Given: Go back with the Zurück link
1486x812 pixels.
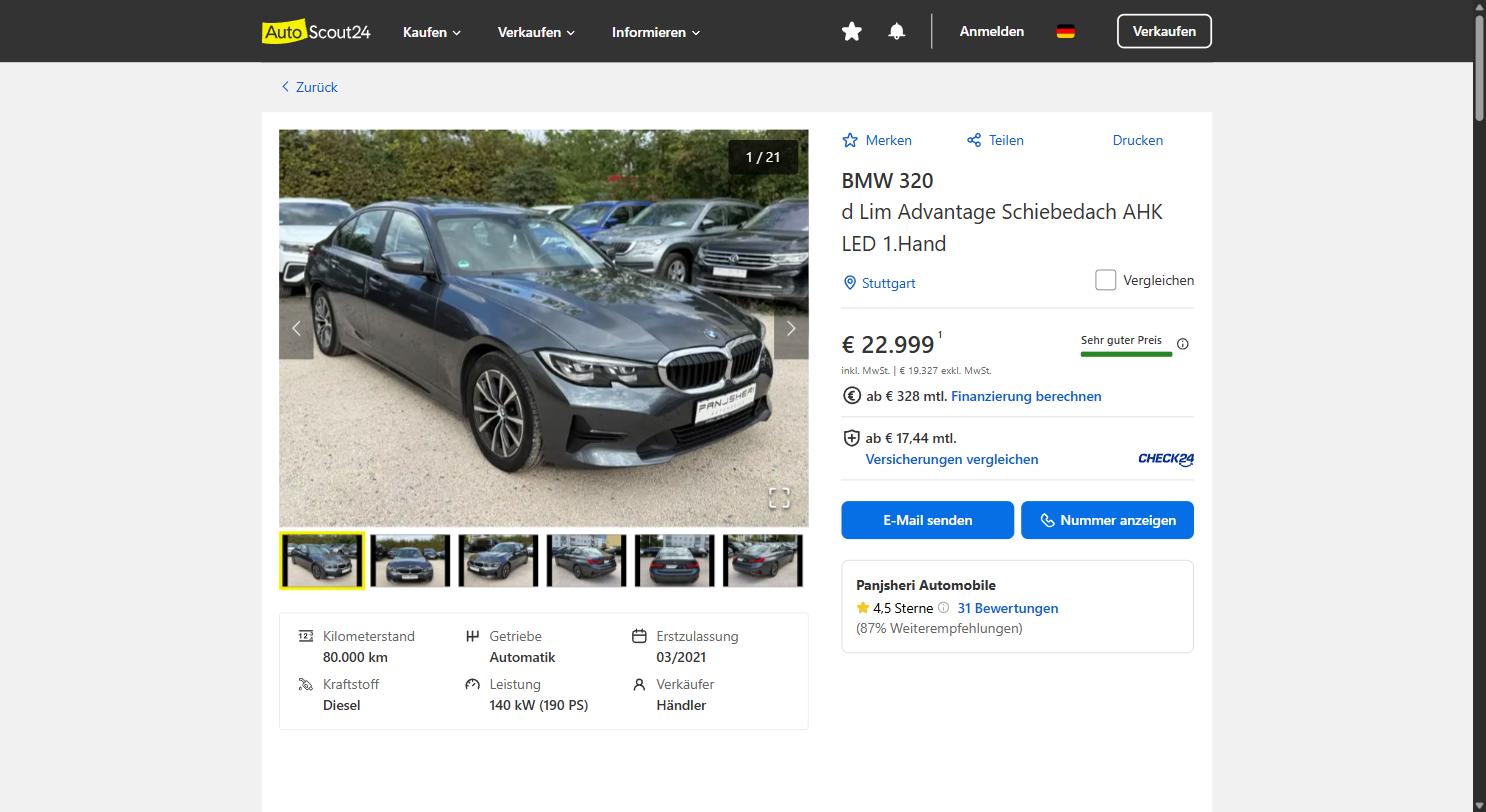Looking at the screenshot, I should [x=309, y=87].
